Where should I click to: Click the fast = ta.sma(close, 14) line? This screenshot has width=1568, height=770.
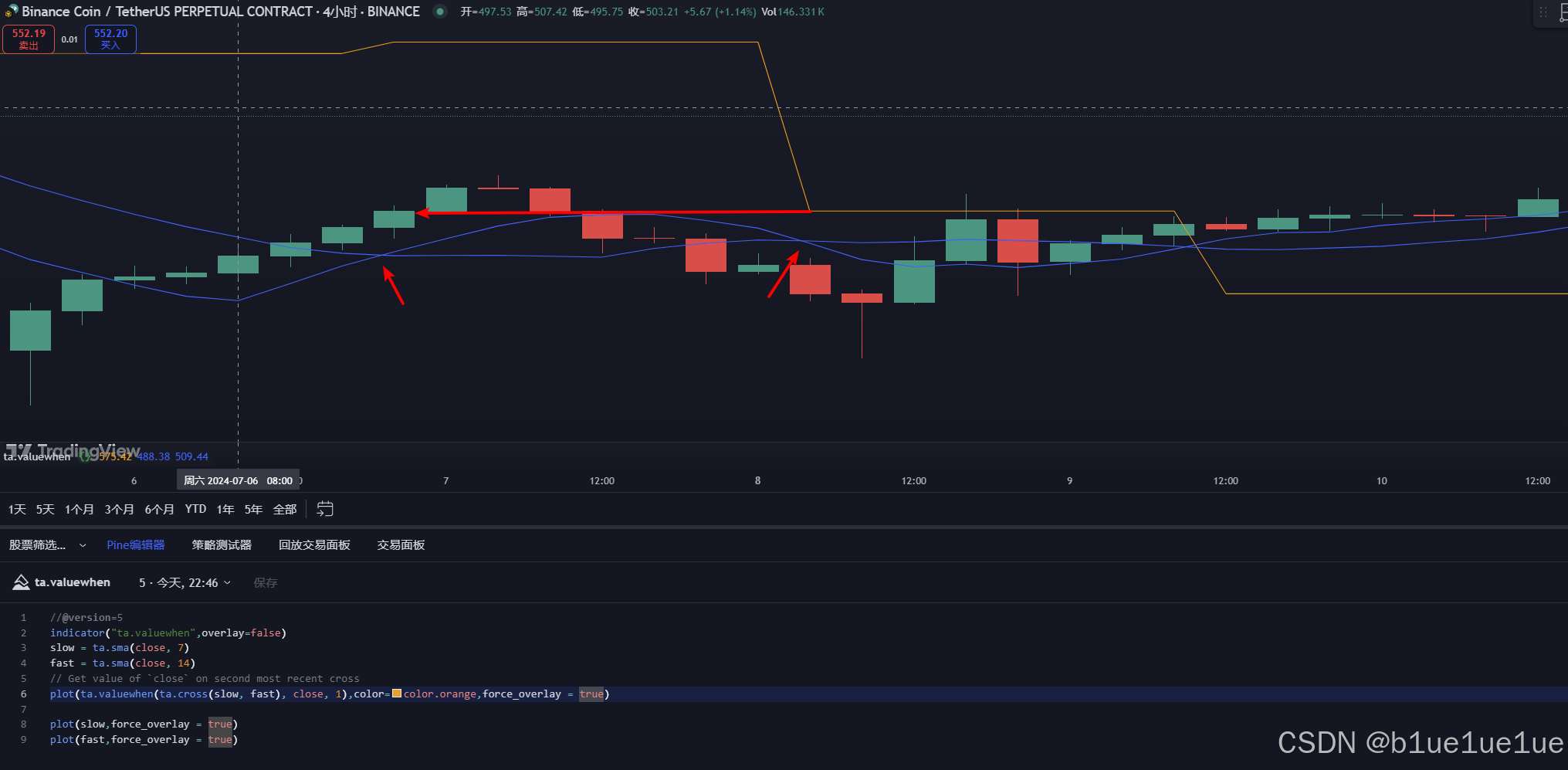[x=123, y=663]
